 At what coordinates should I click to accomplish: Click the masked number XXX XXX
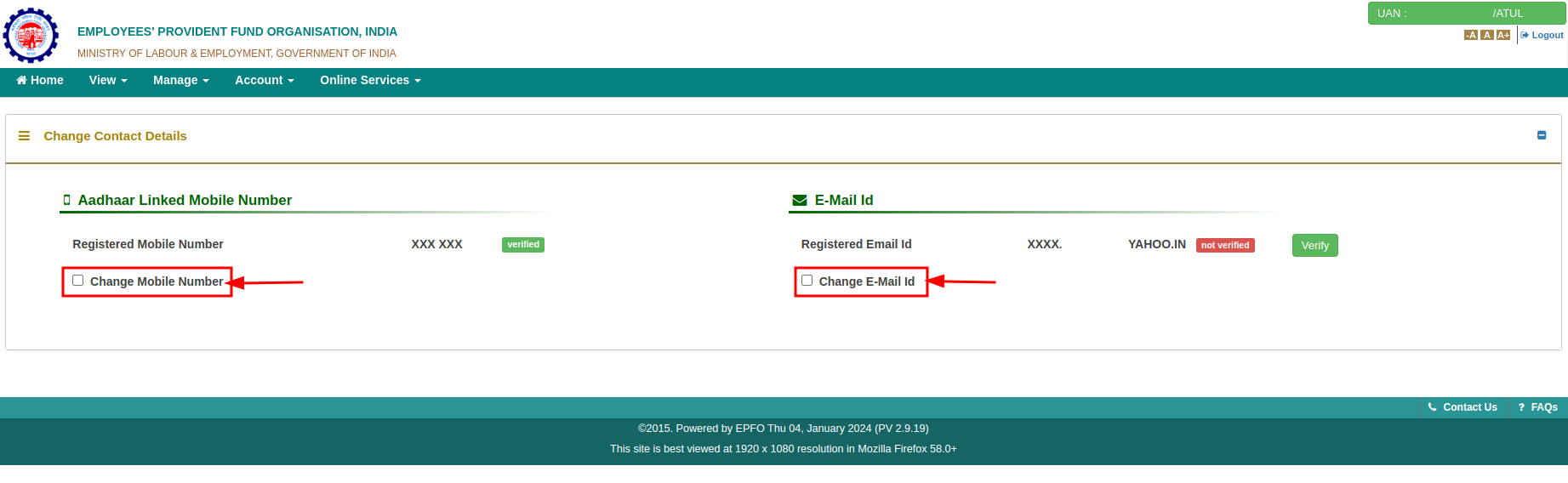437,244
